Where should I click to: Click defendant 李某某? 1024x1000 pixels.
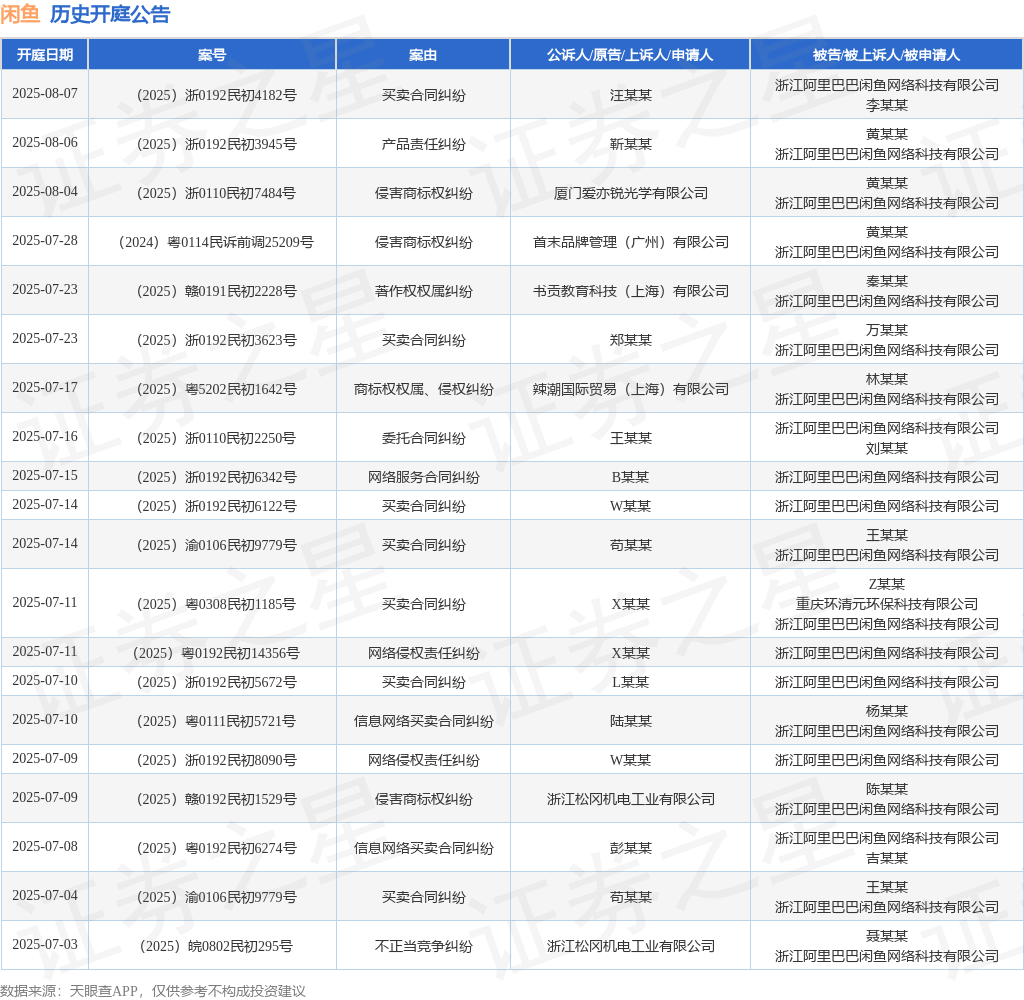click(887, 105)
